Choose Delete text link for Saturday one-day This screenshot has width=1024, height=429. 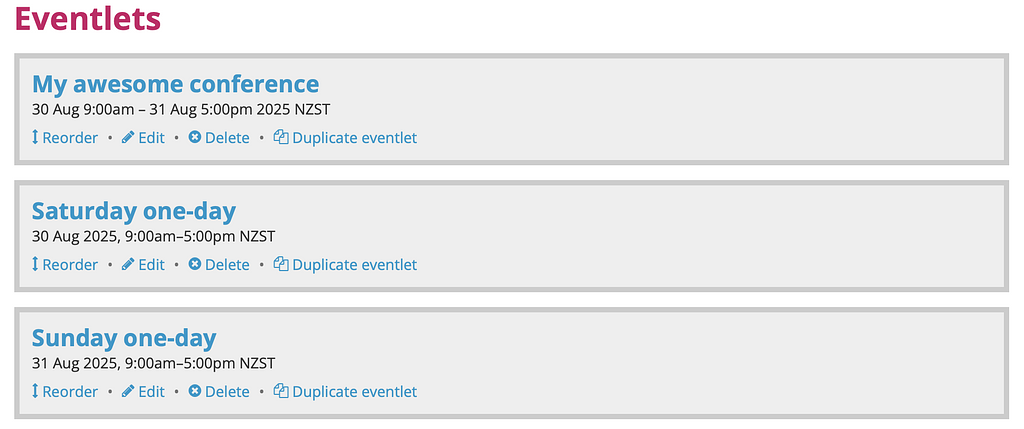tap(227, 265)
